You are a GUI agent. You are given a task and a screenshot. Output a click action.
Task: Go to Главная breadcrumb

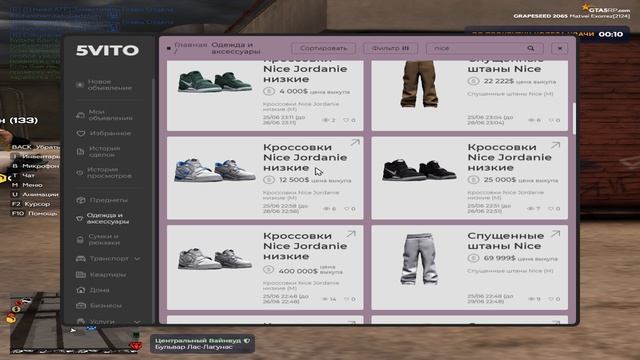[x=191, y=44]
